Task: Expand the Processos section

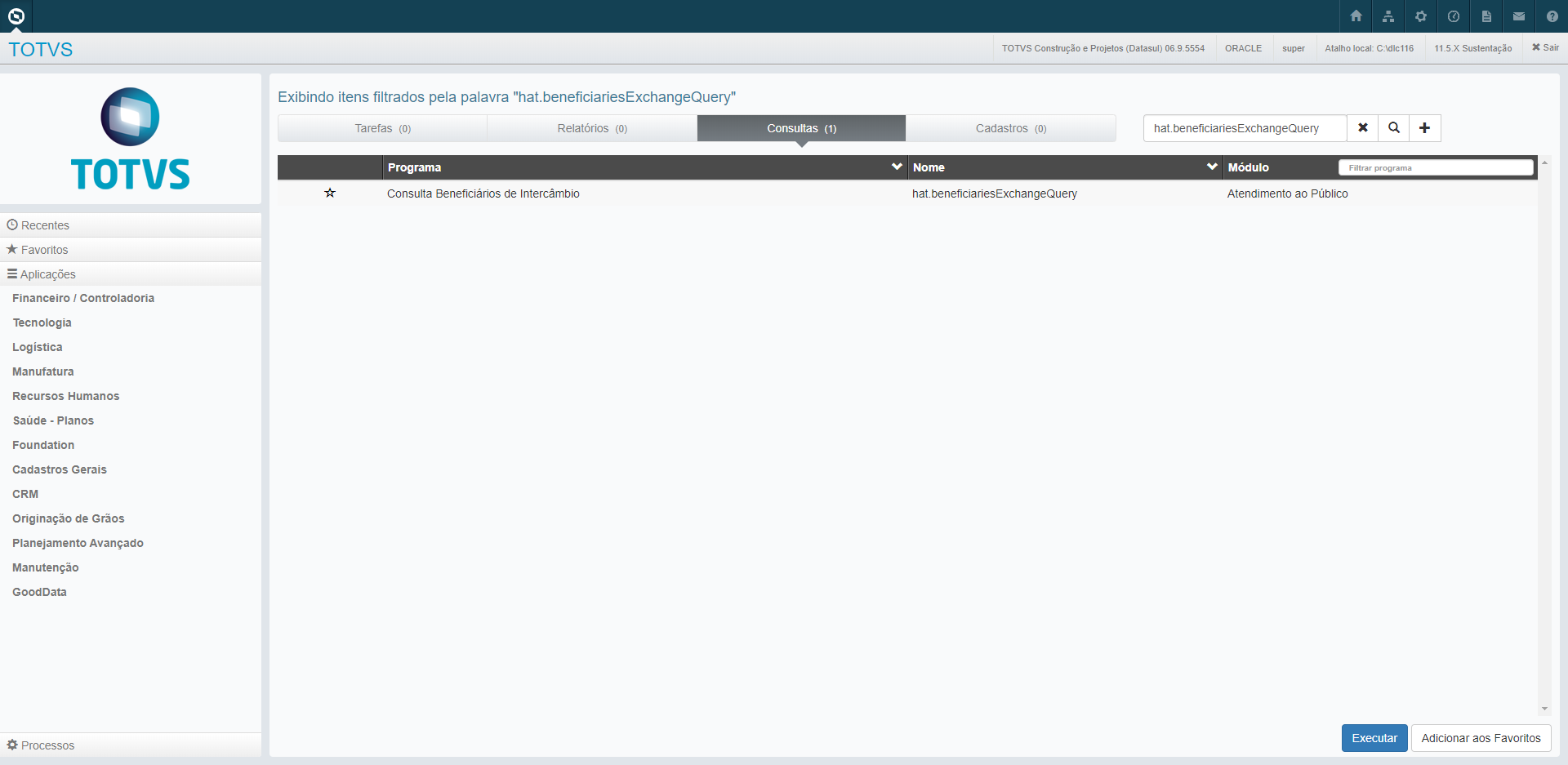Action: coord(131,745)
